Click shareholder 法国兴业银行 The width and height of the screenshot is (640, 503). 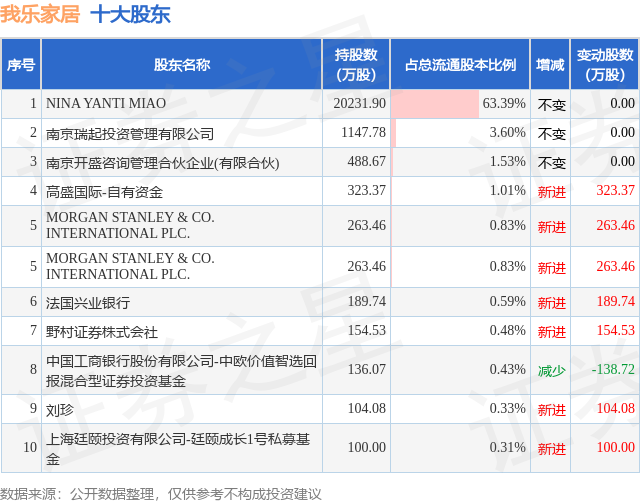88,303
